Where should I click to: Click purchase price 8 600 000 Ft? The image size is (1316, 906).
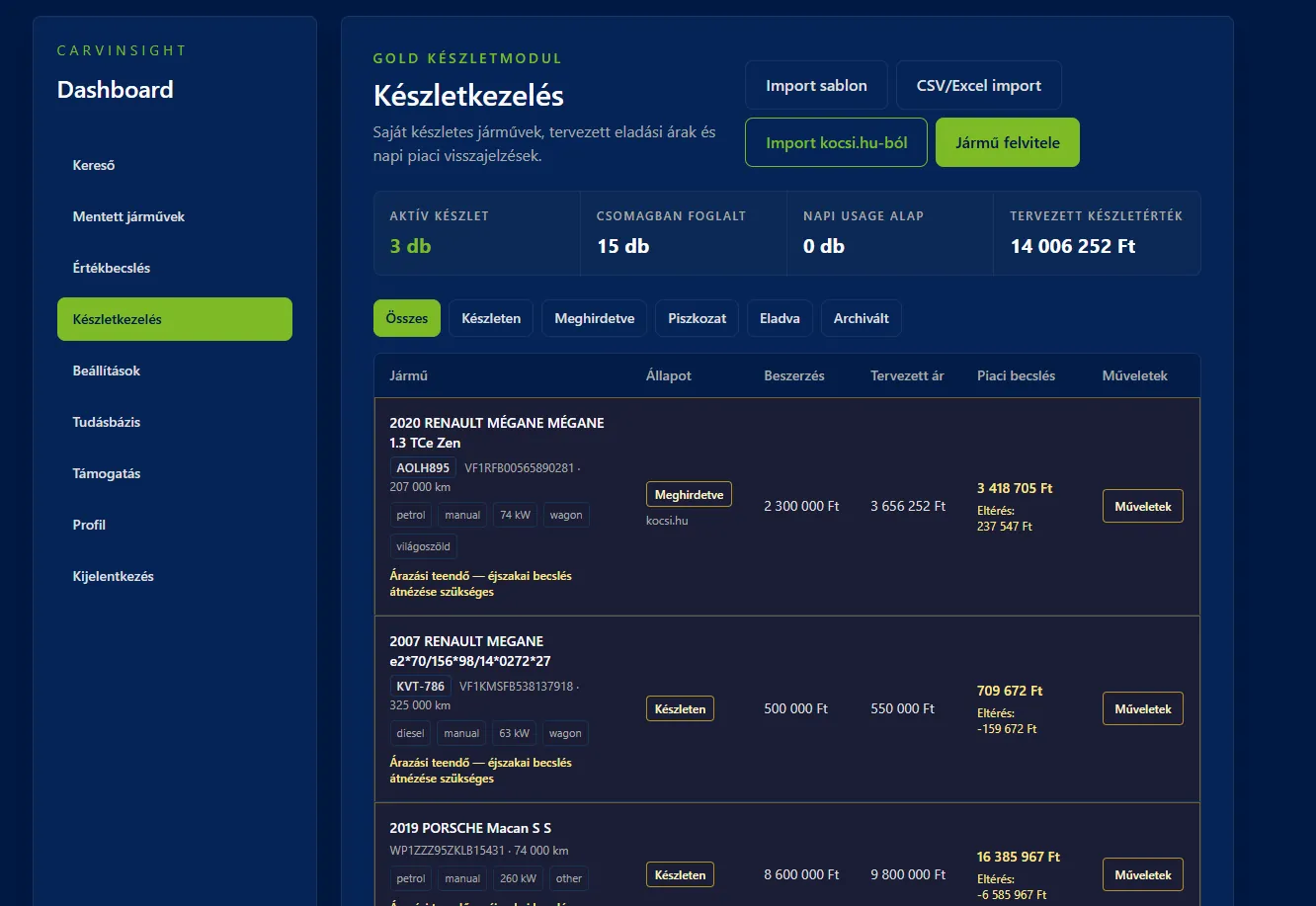point(801,874)
